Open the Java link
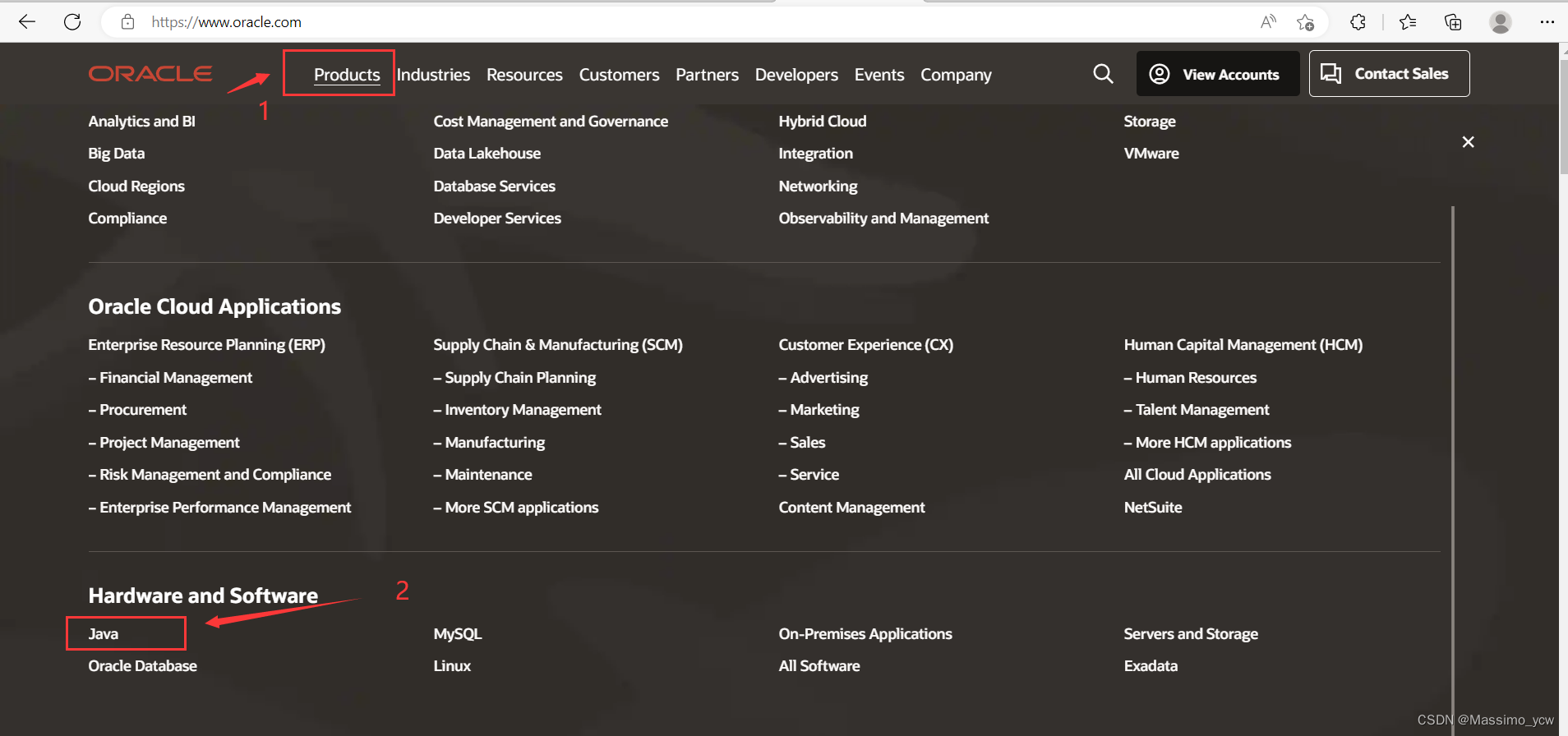Screen dimensions: 1568x736 pos(104,634)
